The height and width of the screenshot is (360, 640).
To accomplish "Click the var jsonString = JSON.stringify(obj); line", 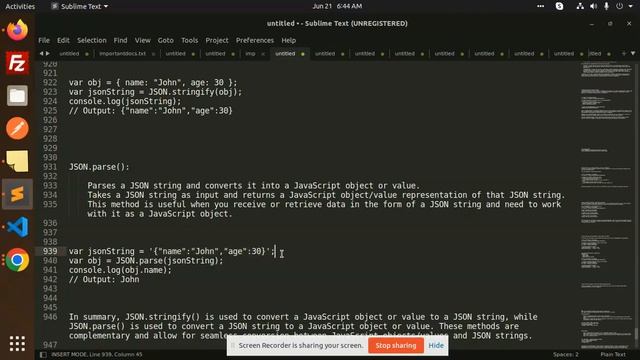I will [155, 92].
